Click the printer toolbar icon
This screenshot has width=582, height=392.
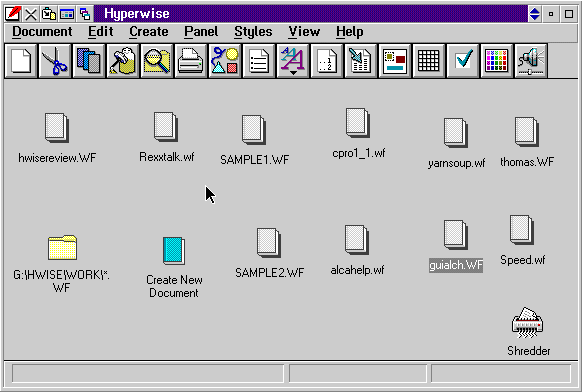click(x=191, y=61)
